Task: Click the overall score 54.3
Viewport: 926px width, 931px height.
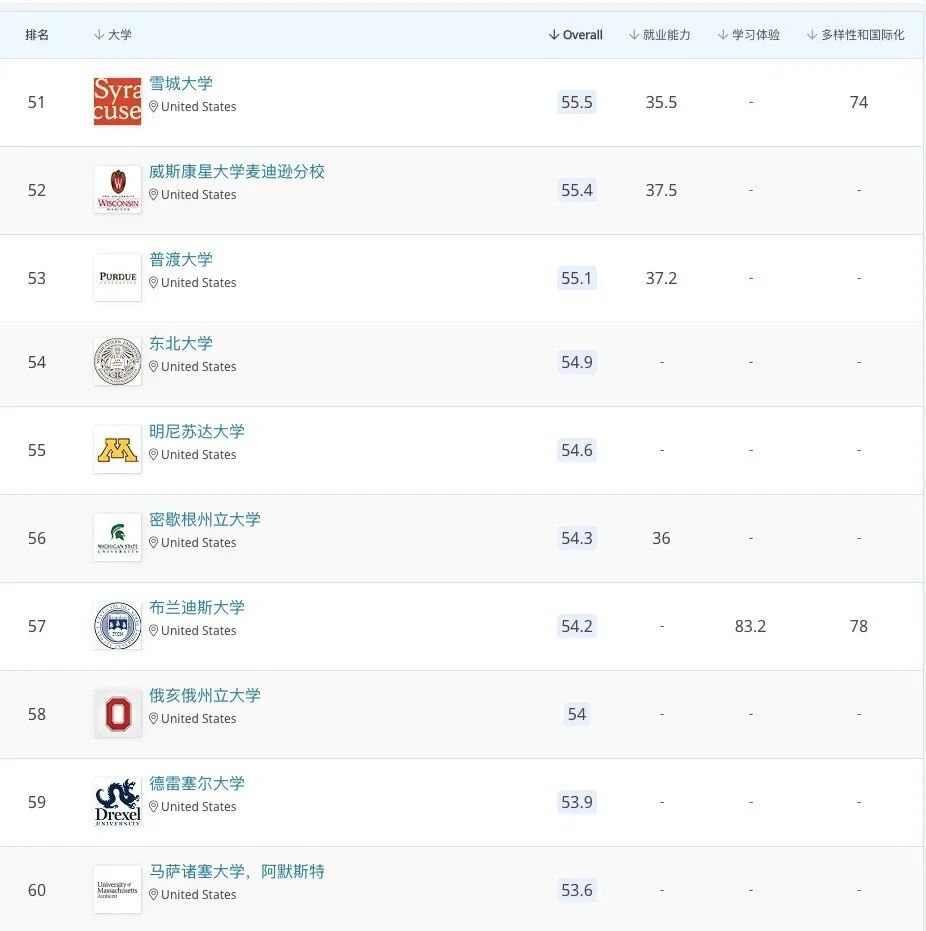Action: click(x=576, y=538)
